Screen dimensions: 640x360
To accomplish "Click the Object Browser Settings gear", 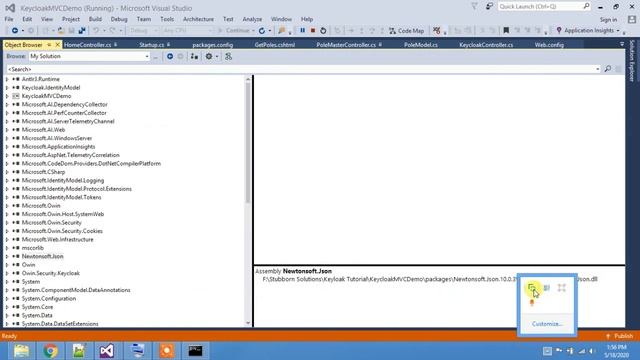I will (x=209, y=56).
